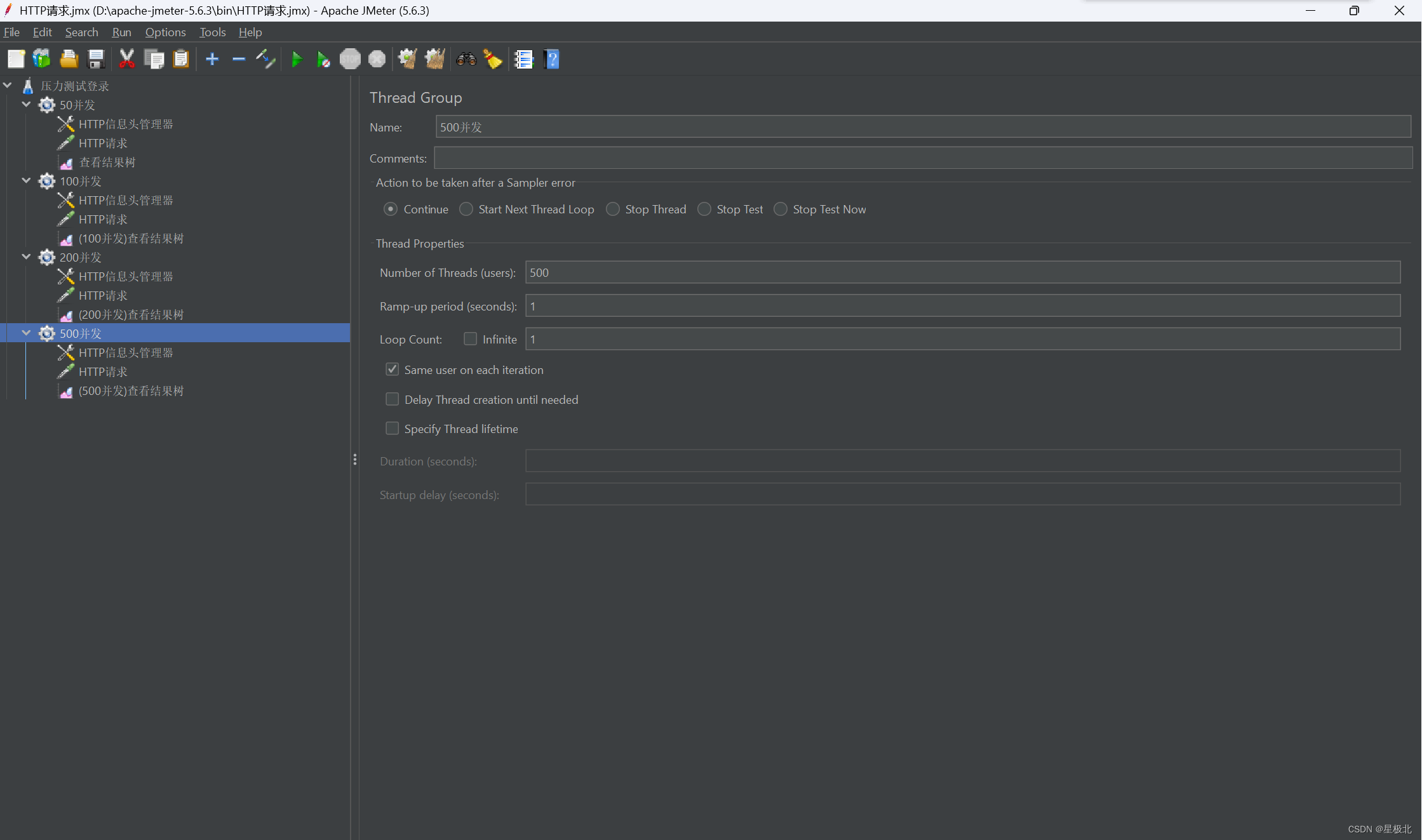
Task: Open the Options menu
Action: [x=165, y=32]
